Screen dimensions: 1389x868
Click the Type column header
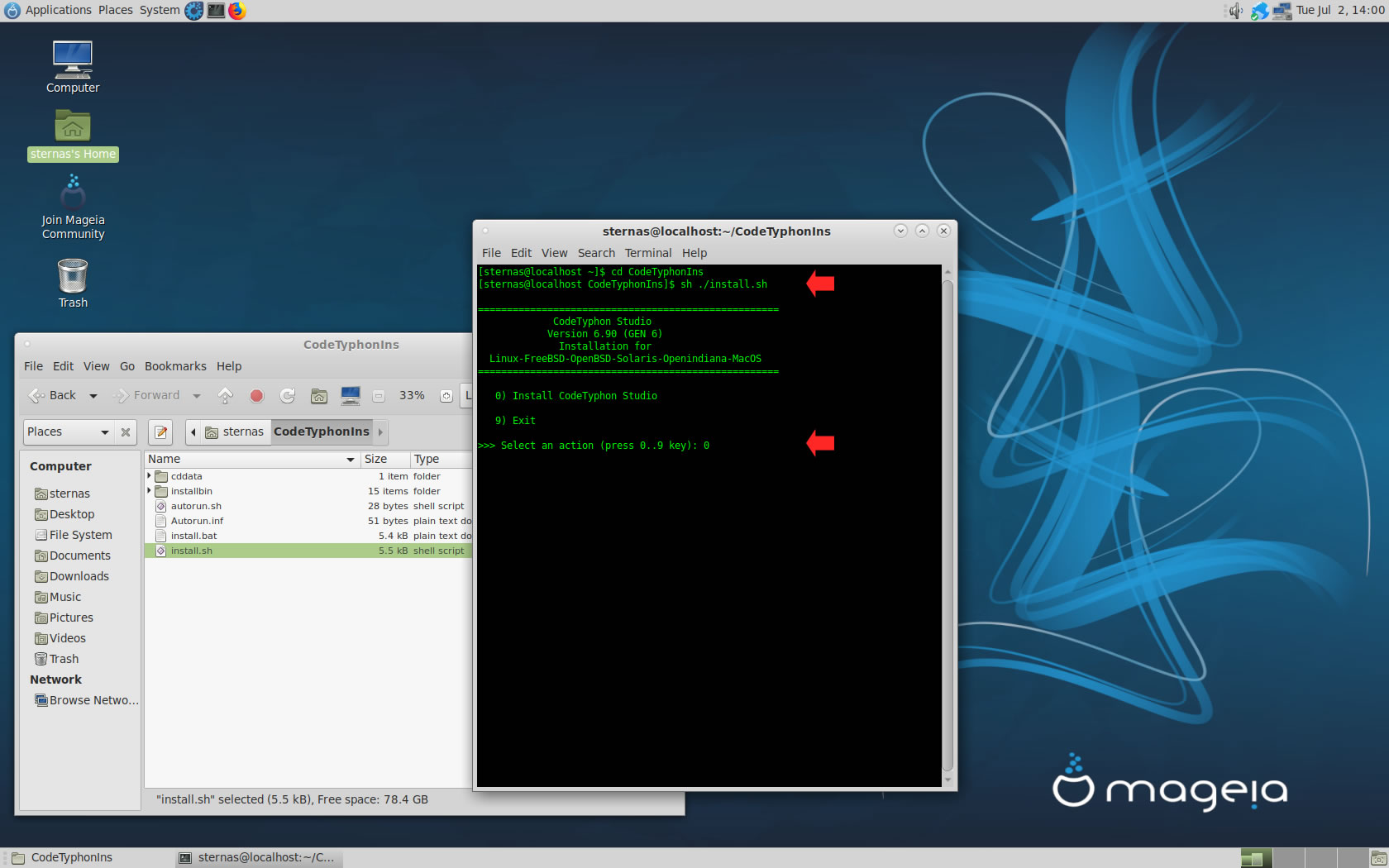[442, 460]
